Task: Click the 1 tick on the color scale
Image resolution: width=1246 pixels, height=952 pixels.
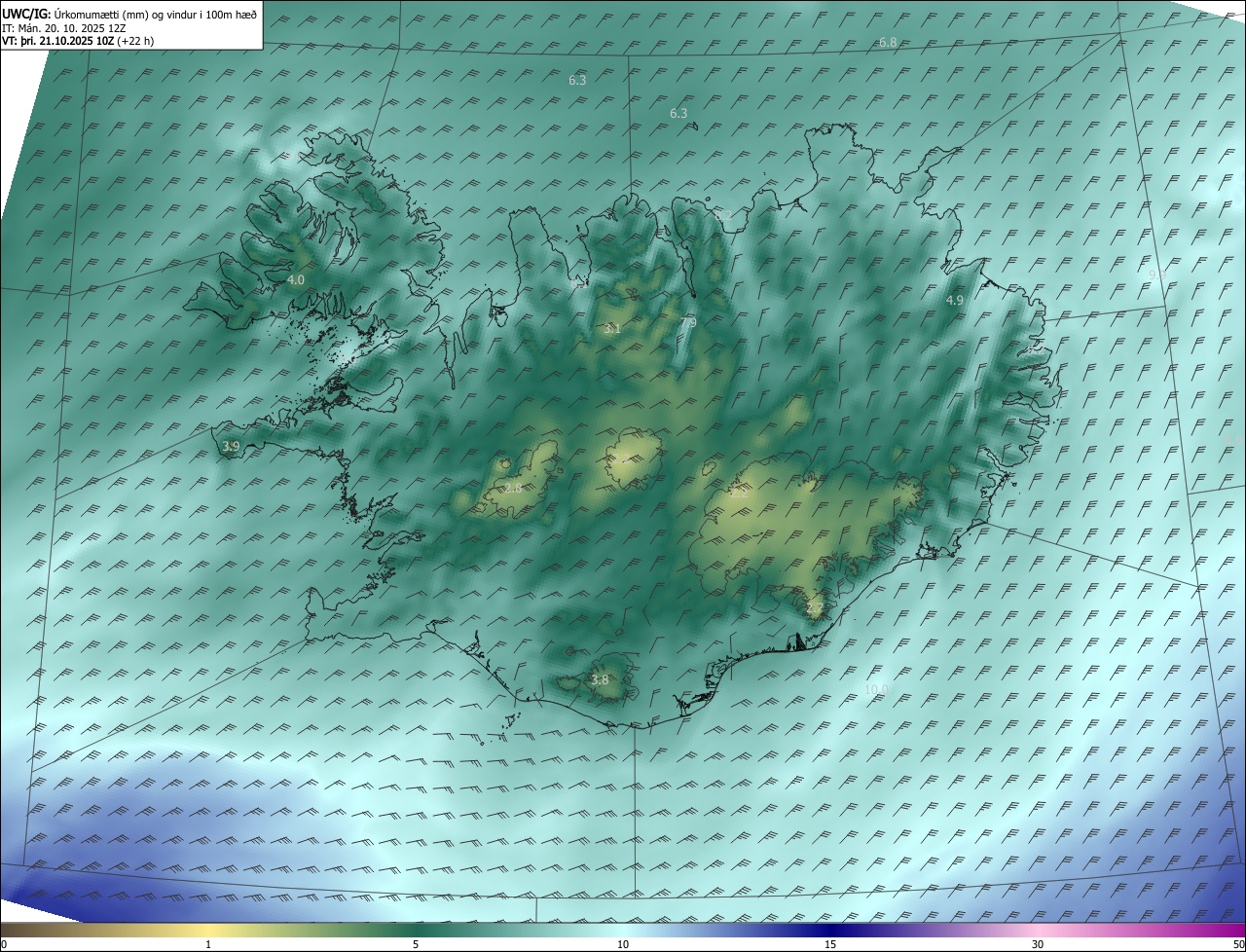Action: click(x=208, y=944)
